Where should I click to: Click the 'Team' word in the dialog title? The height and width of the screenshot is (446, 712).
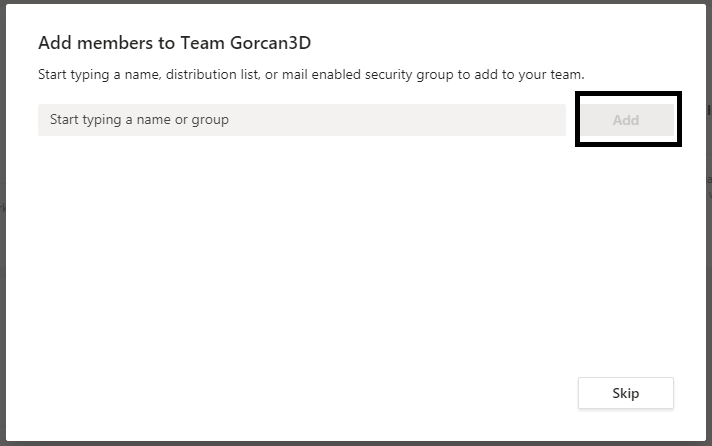[x=203, y=43]
